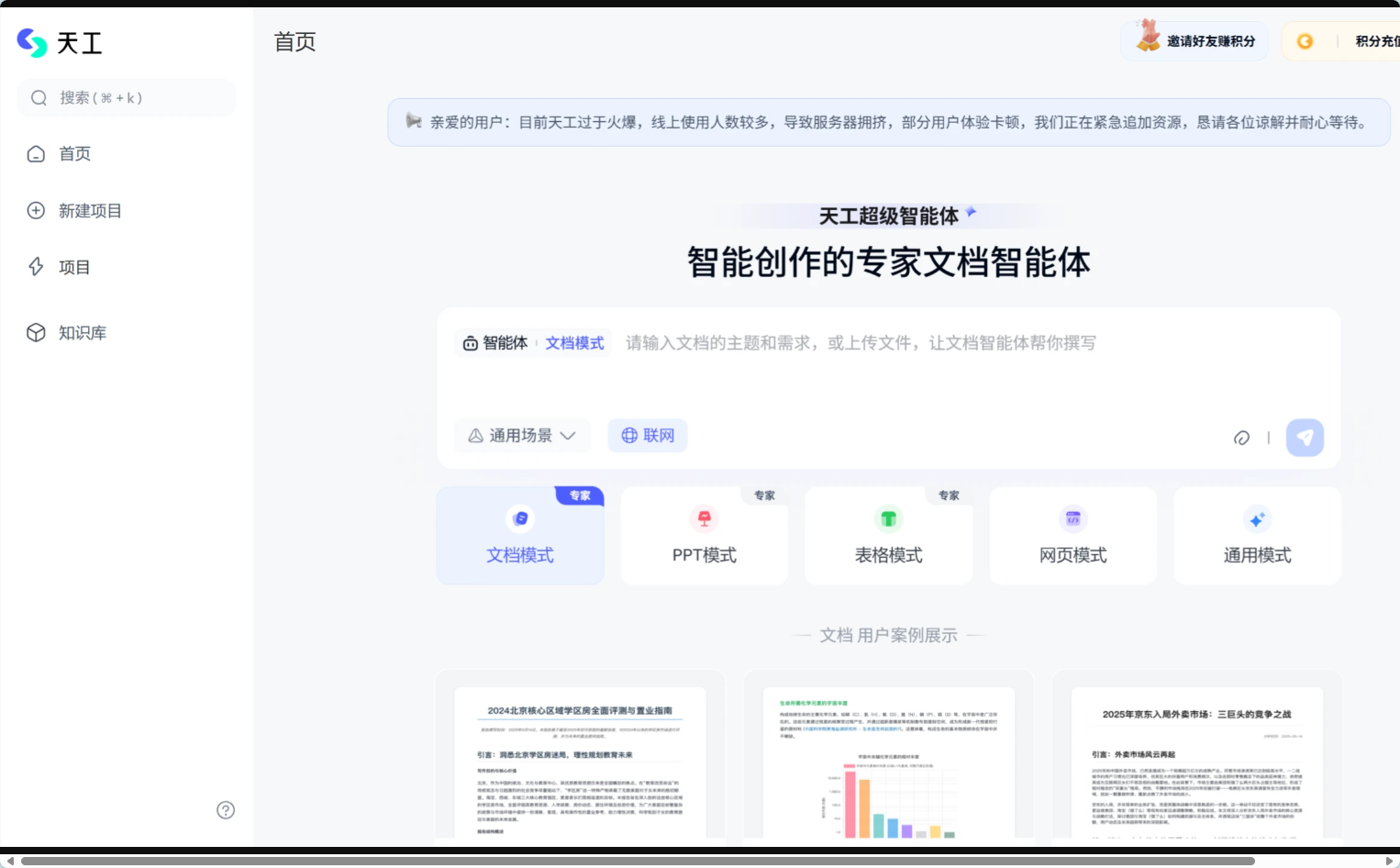Focus the 搜索 search field
Viewport: 1400px width, 868px height.
pyautogui.click(x=127, y=97)
